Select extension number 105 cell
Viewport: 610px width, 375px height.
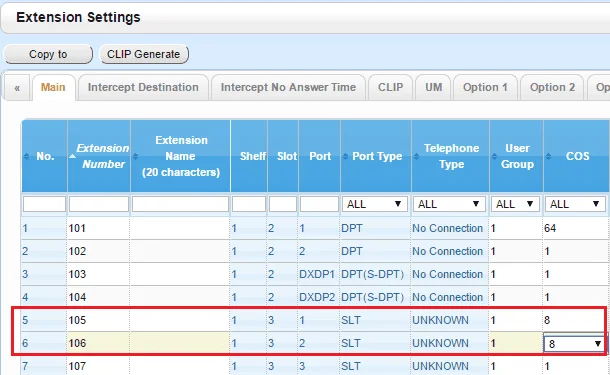click(x=98, y=320)
